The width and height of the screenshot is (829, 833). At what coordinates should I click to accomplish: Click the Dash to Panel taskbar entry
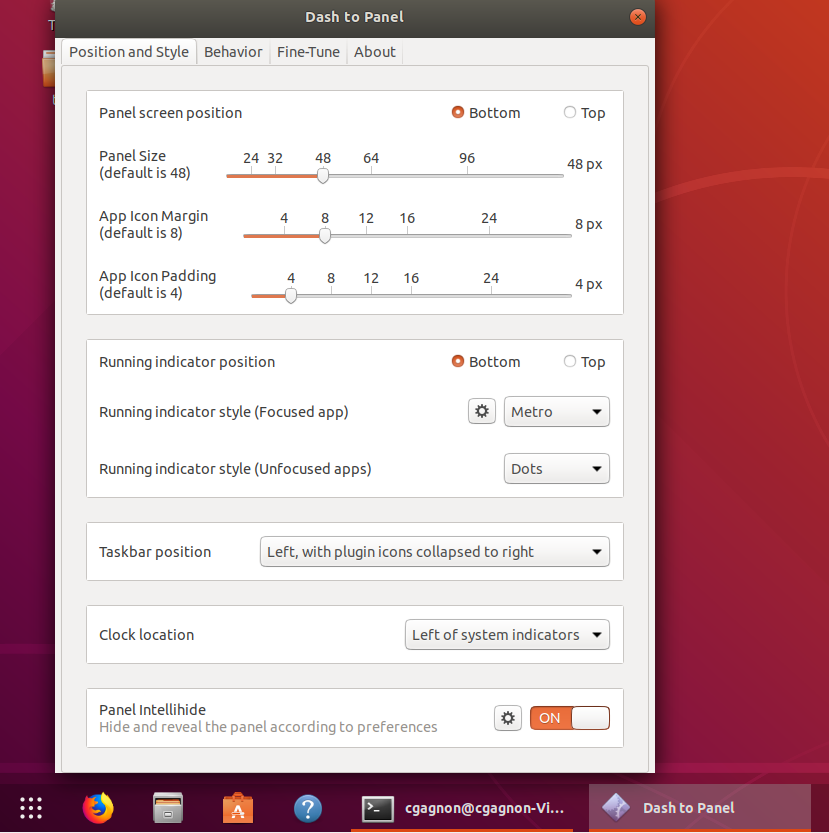[699, 808]
